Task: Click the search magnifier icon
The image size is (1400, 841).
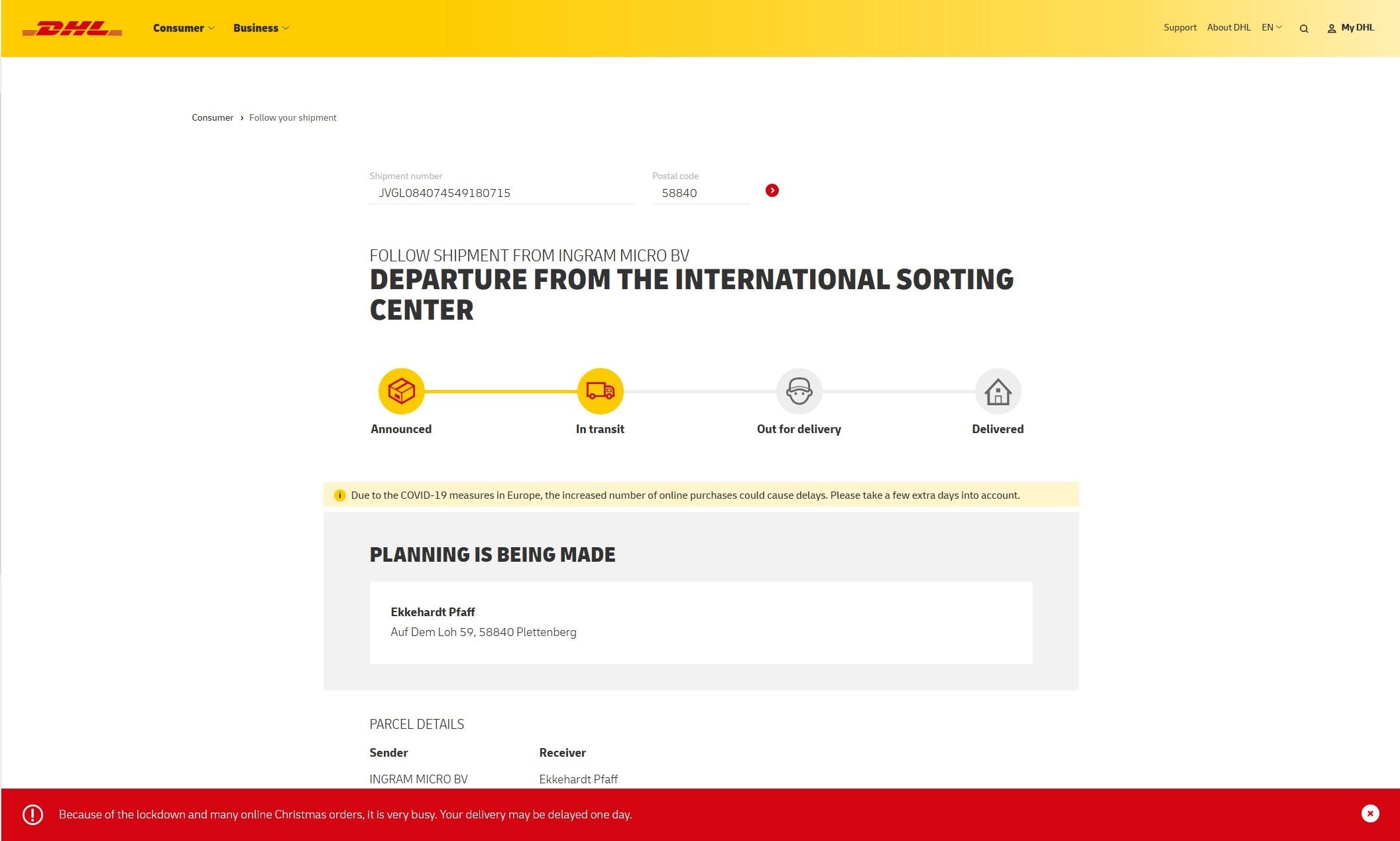Action: tap(1304, 29)
